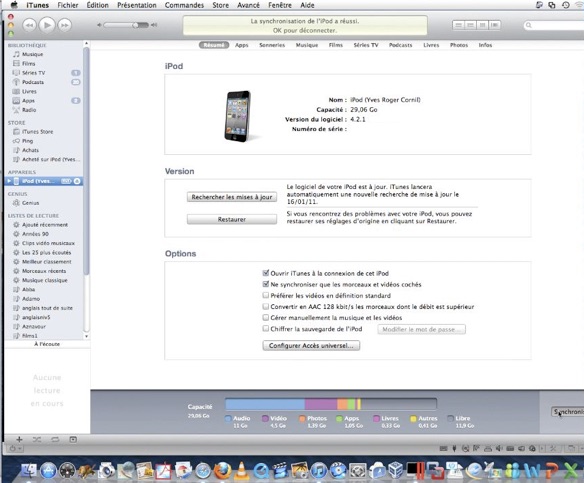Toggle Ouvrir iTunes à la connexion checkbox
This screenshot has height=483, width=584.
[266, 273]
